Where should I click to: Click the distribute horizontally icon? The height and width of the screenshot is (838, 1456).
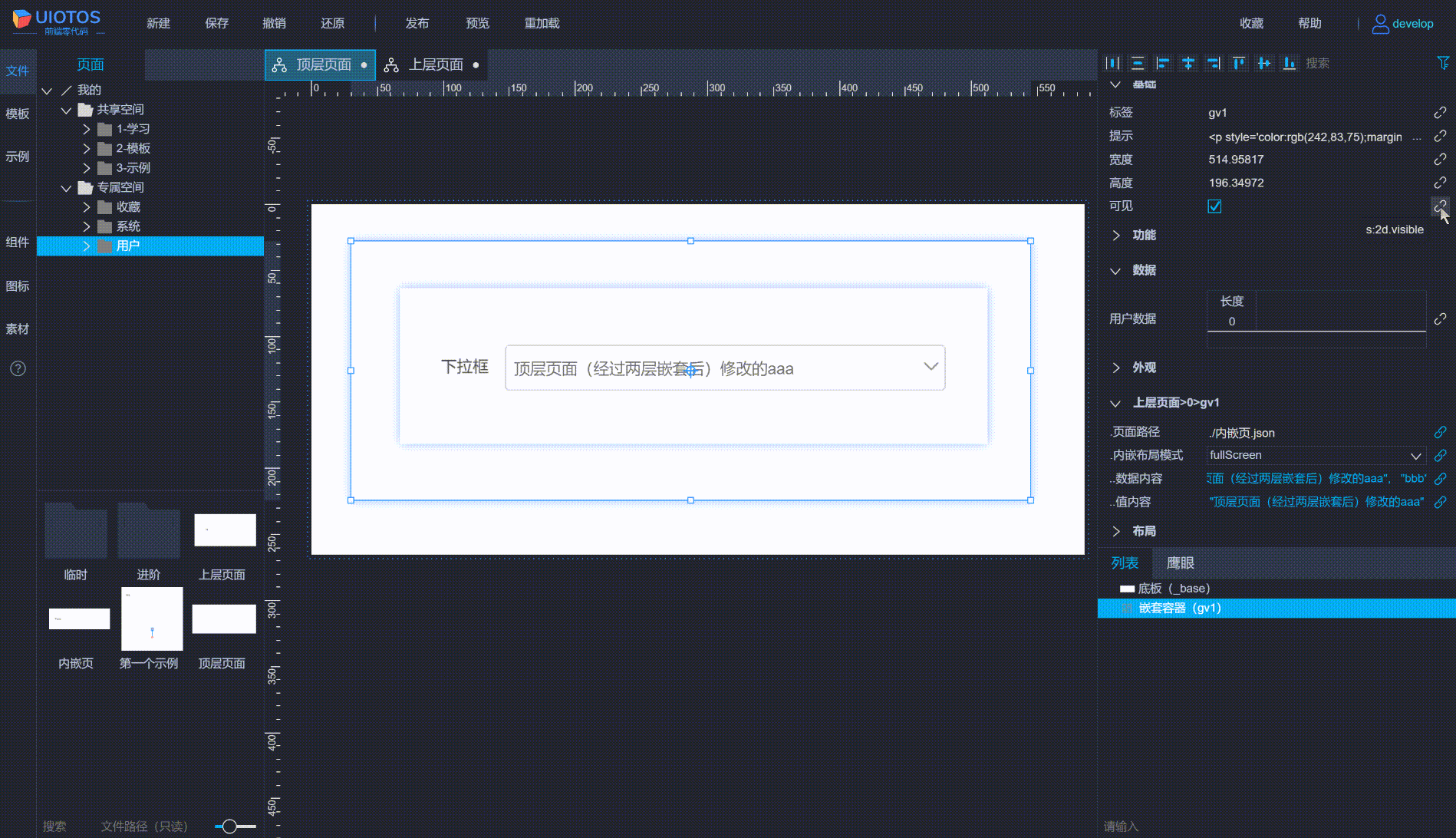pos(1113,63)
